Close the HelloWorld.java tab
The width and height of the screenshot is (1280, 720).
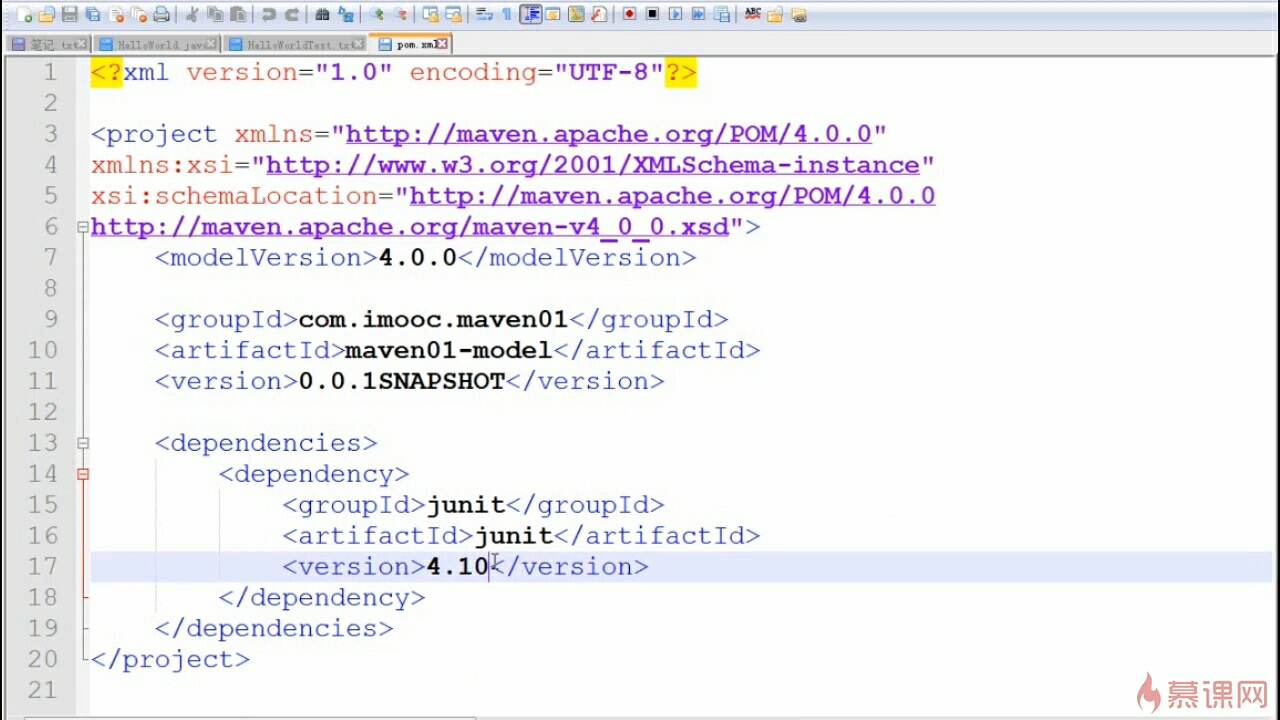click(x=211, y=44)
